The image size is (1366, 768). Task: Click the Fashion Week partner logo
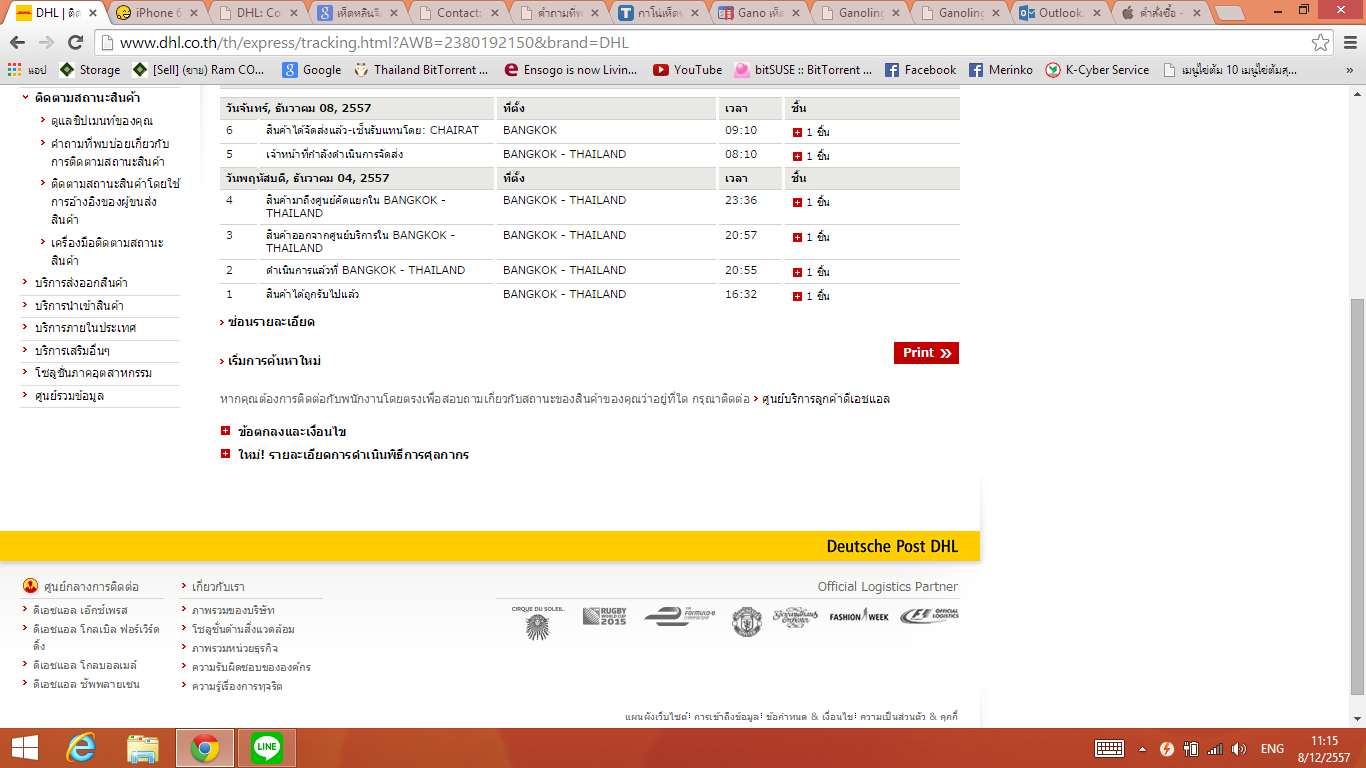pyautogui.click(x=858, y=616)
